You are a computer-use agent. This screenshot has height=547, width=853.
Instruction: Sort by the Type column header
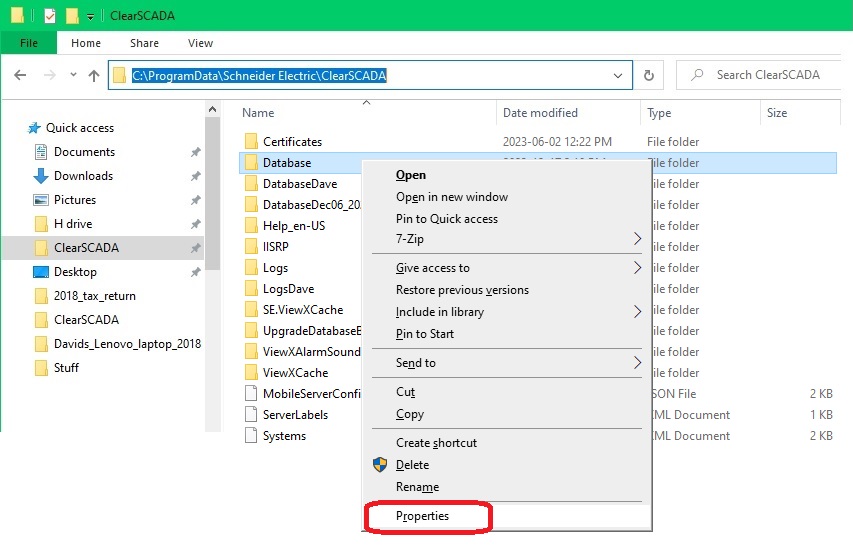click(659, 113)
